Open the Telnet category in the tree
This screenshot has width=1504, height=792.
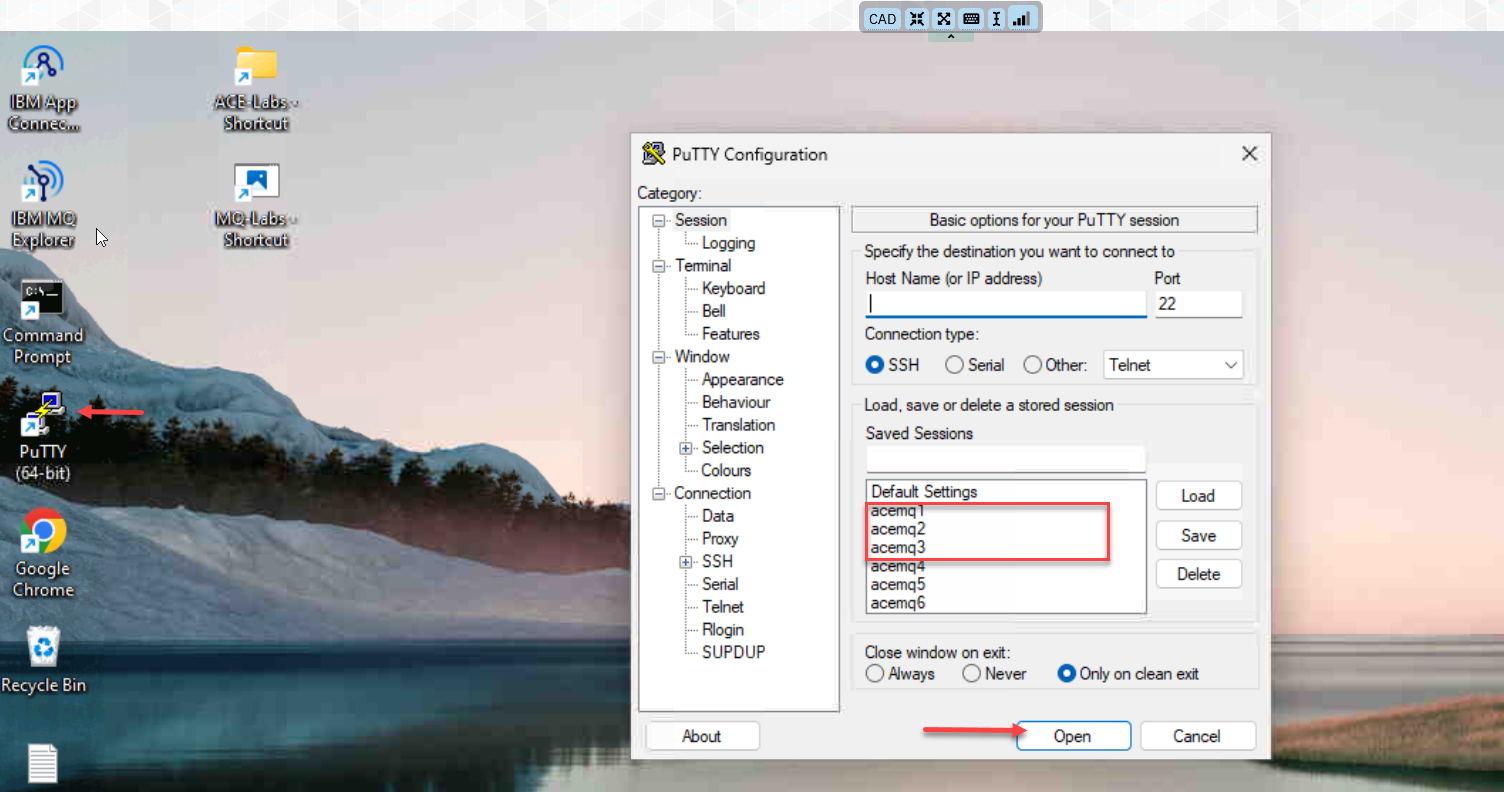click(723, 607)
